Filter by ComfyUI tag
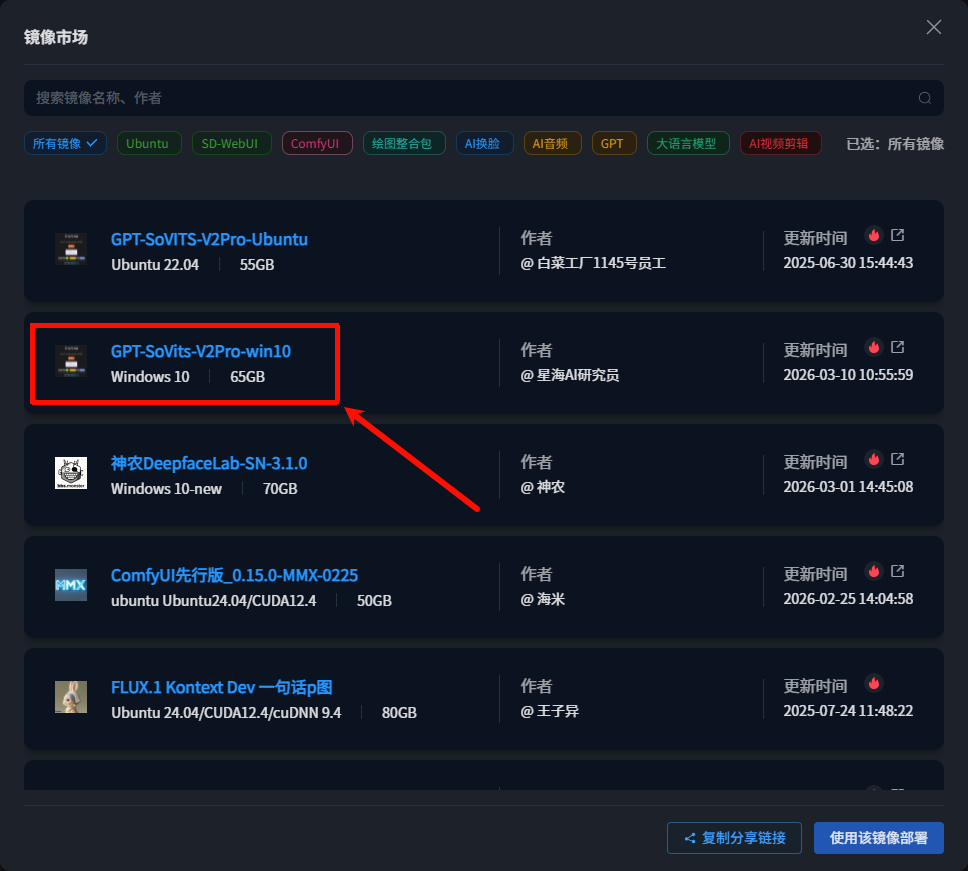 [x=317, y=143]
